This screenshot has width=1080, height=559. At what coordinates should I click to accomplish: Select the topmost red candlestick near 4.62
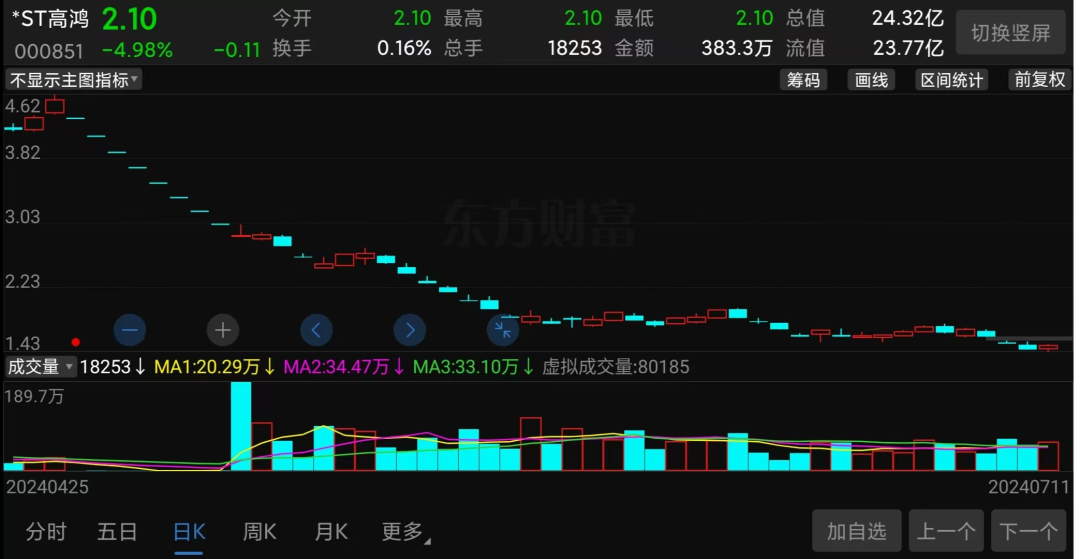tap(54, 105)
